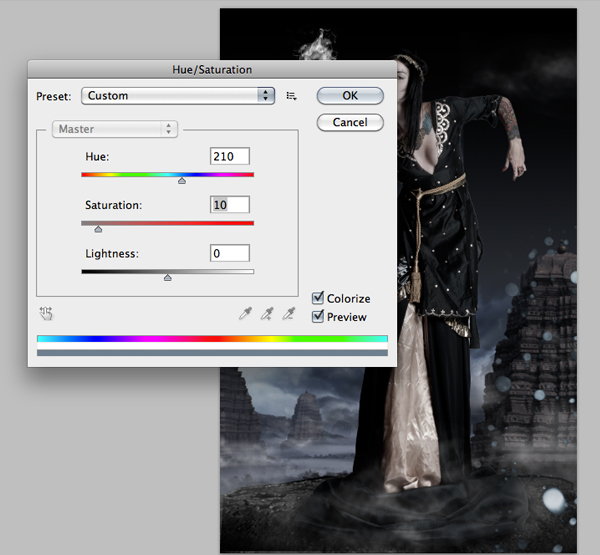
Task: Click the Lightness slider handle
Action: [x=168, y=278]
